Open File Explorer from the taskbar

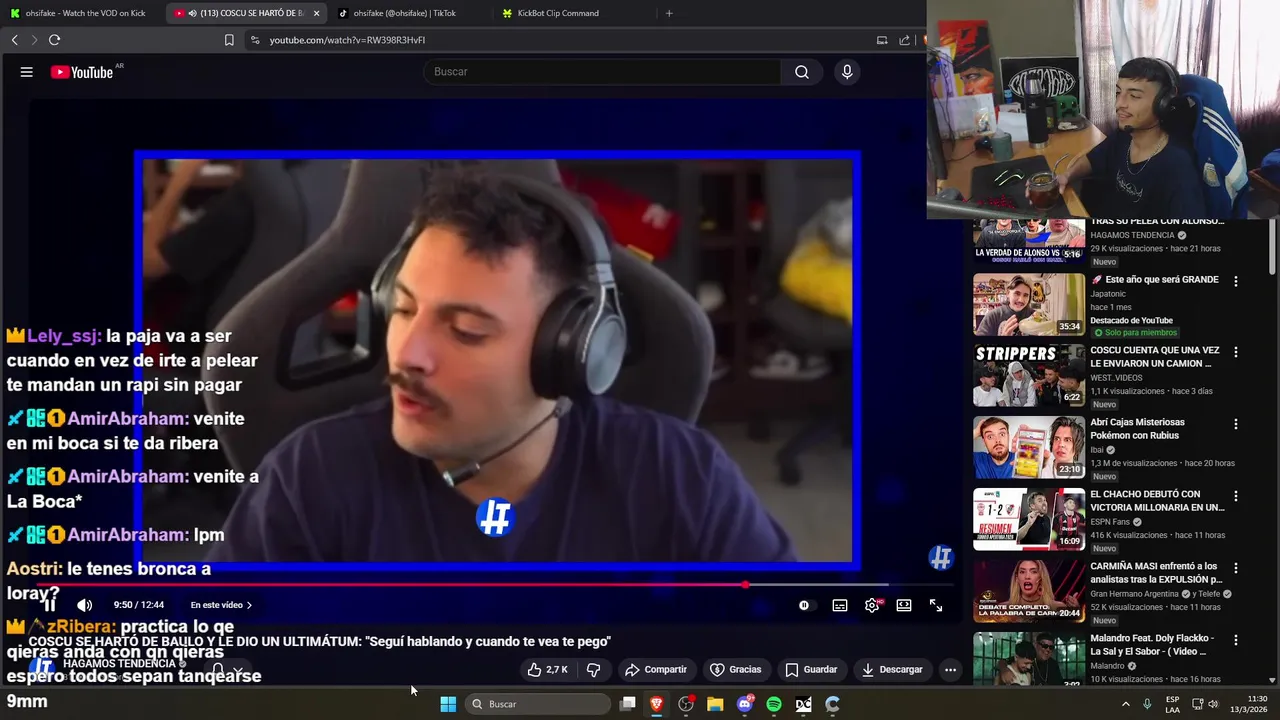[x=715, y=704]
